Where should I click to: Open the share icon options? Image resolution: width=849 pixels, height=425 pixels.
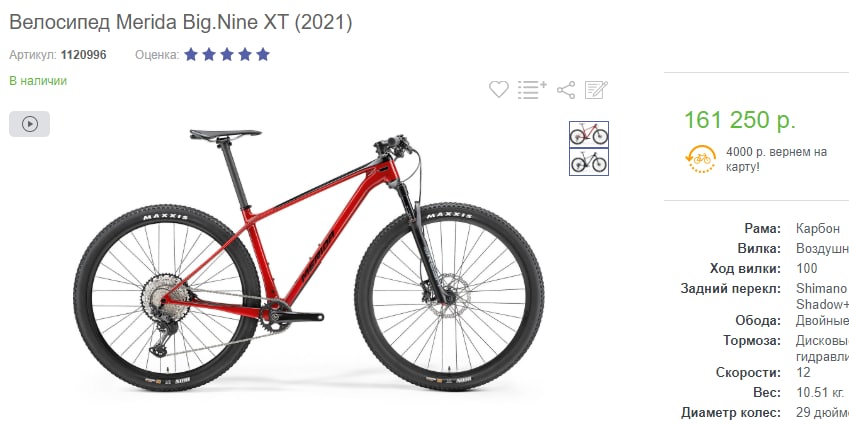566,90
